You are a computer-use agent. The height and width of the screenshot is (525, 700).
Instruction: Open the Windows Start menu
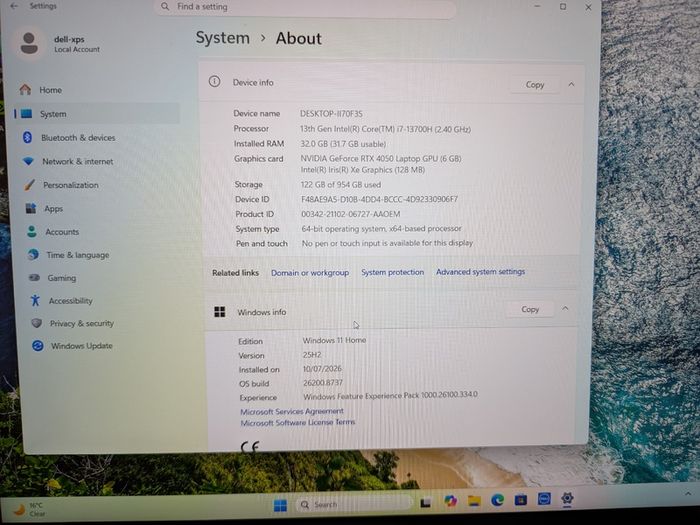click(x=280, y=505)
